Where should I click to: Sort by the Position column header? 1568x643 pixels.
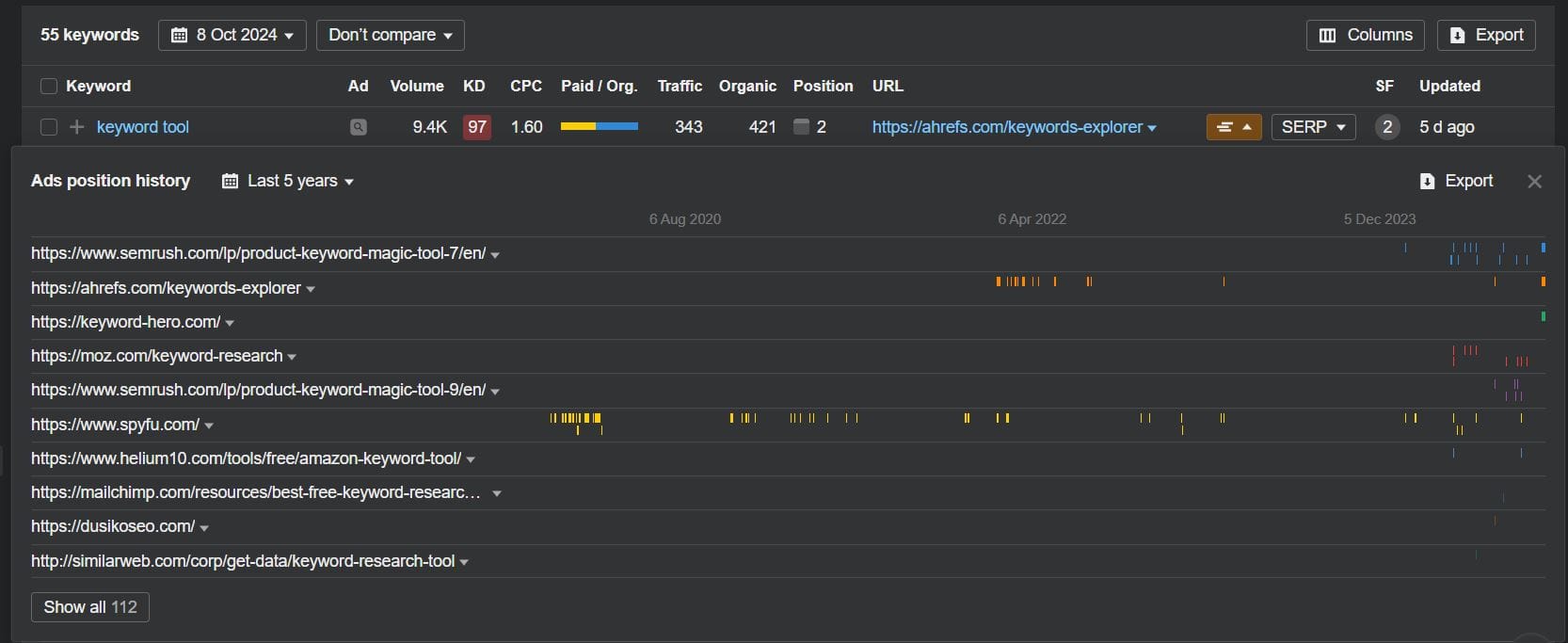point(824,86)
